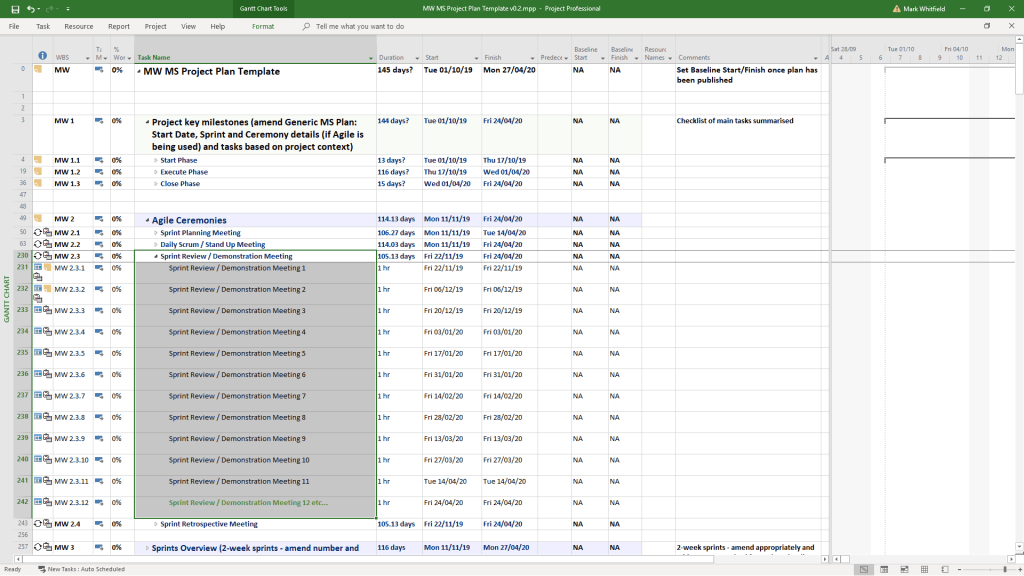1024x576 pixels.
Task: Click the Zoom In plus button
Action: pos(1019,569)
